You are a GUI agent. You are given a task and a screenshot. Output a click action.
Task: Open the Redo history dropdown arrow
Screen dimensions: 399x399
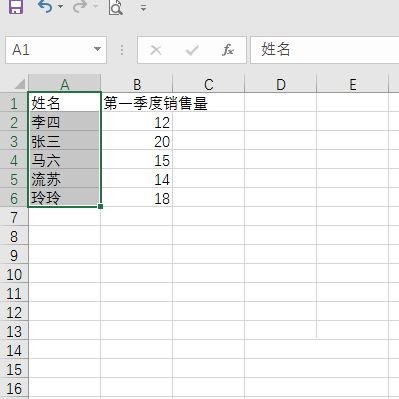95,6
